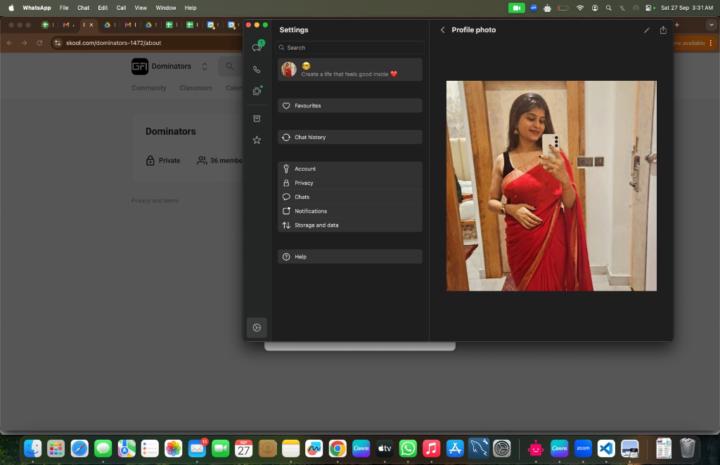This screenshot has height=465, width=720.
Task: Click the share icon above profile photo
Action: (x=663, y=30)
